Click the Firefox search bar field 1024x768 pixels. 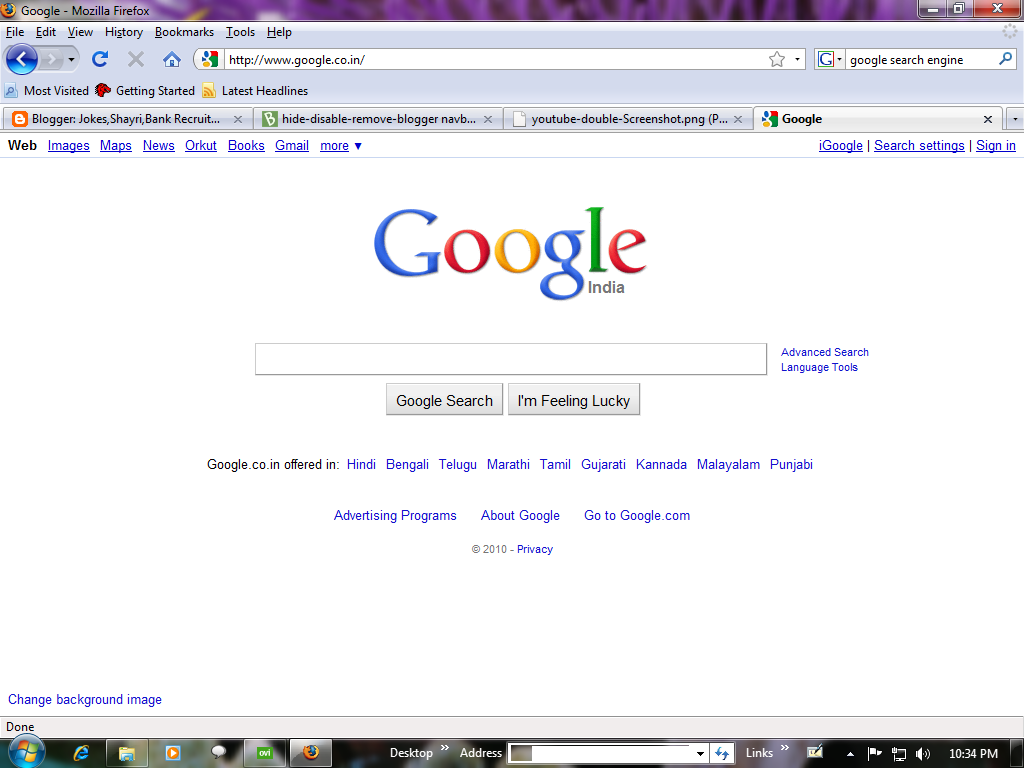click(921, 59)
